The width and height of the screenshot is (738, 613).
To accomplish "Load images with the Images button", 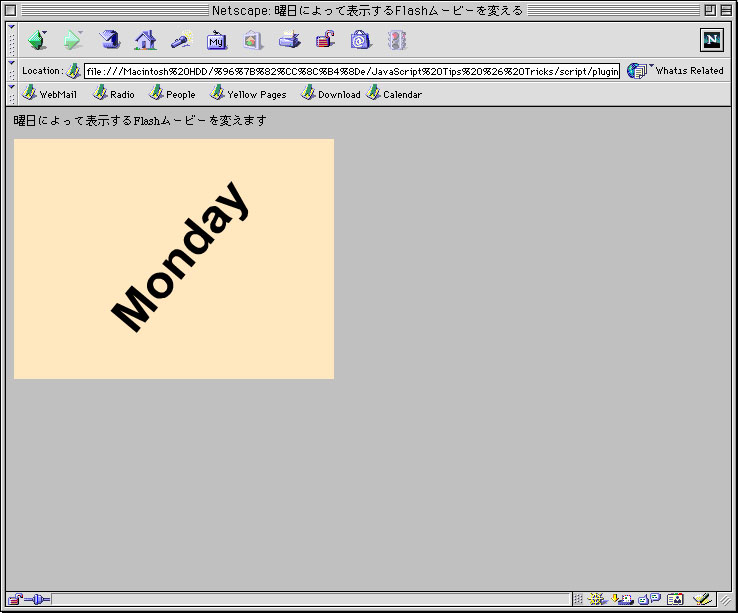I will 253,40.
